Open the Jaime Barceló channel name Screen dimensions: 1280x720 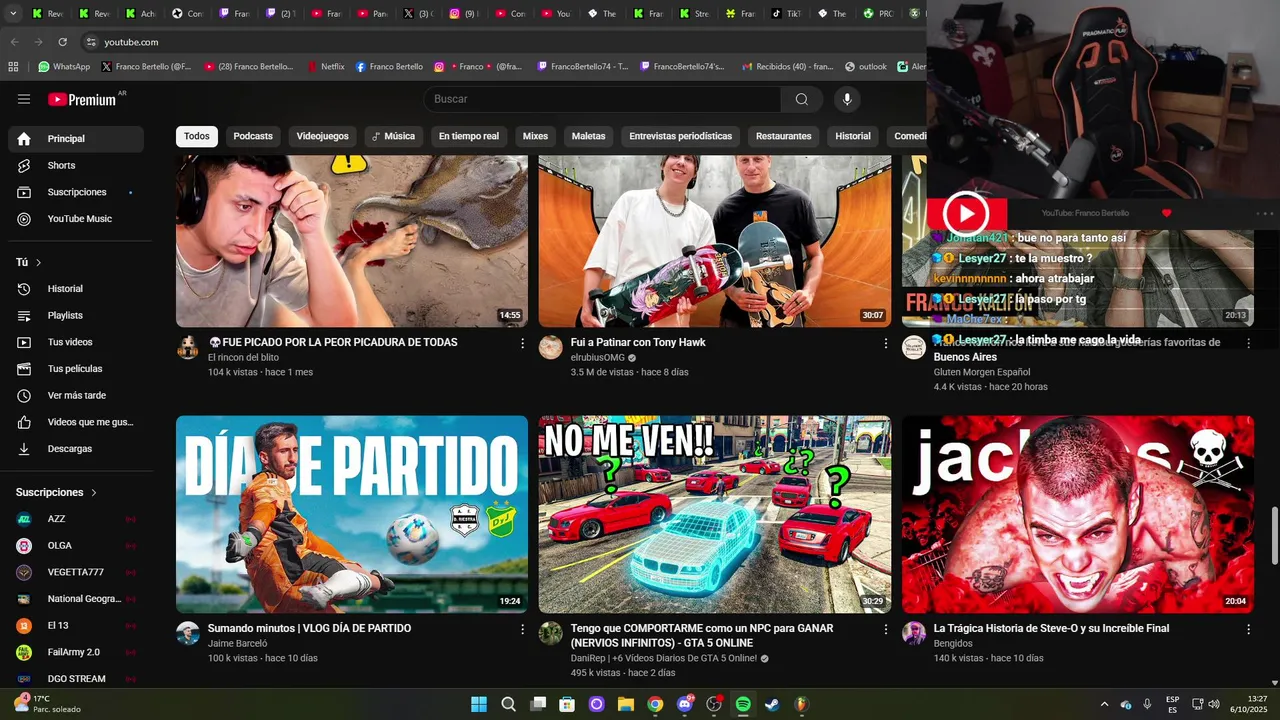(x=237, y=644)
